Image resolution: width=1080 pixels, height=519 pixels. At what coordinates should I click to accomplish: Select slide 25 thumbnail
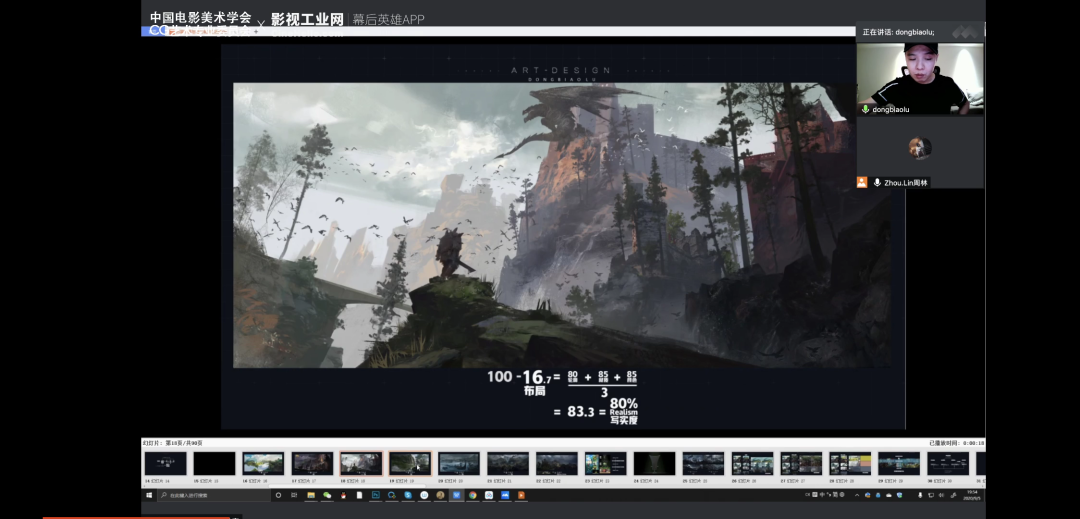[x=703, y=464]
